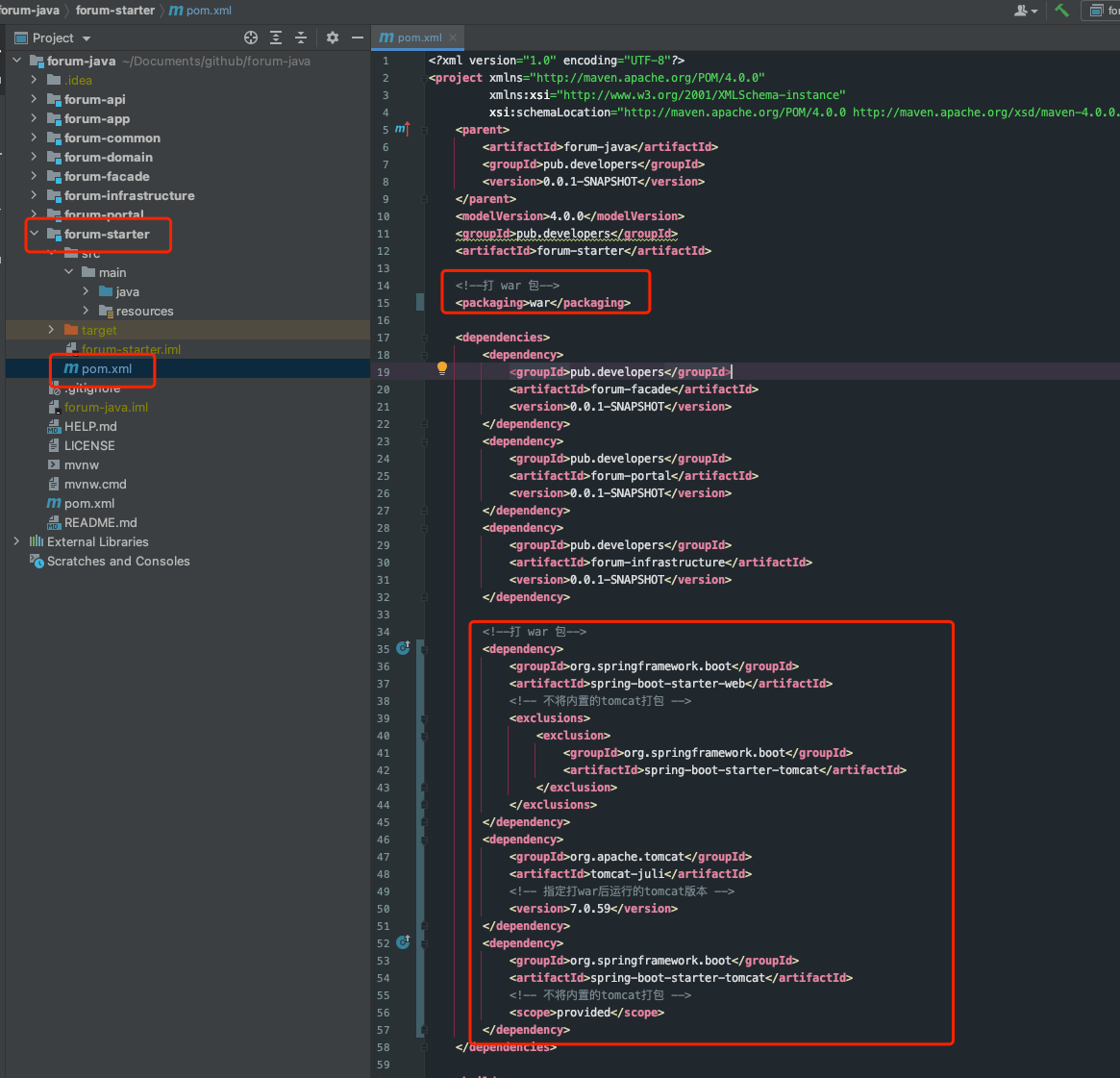The image size is (1120, 1078).
Task: Select the resources folder
Action: coord(144,311)
